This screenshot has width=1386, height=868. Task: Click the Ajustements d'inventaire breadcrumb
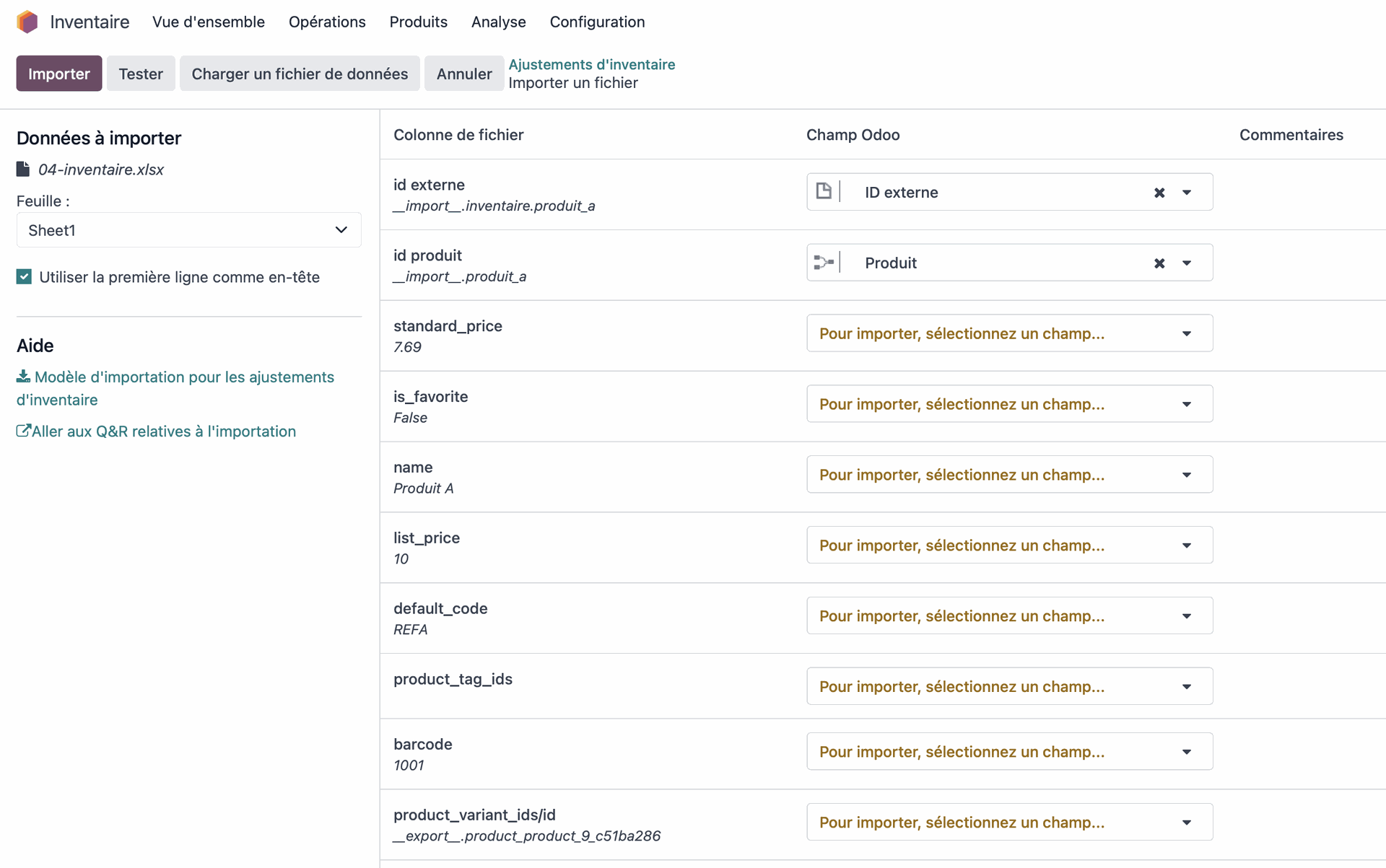coord(591,64)
